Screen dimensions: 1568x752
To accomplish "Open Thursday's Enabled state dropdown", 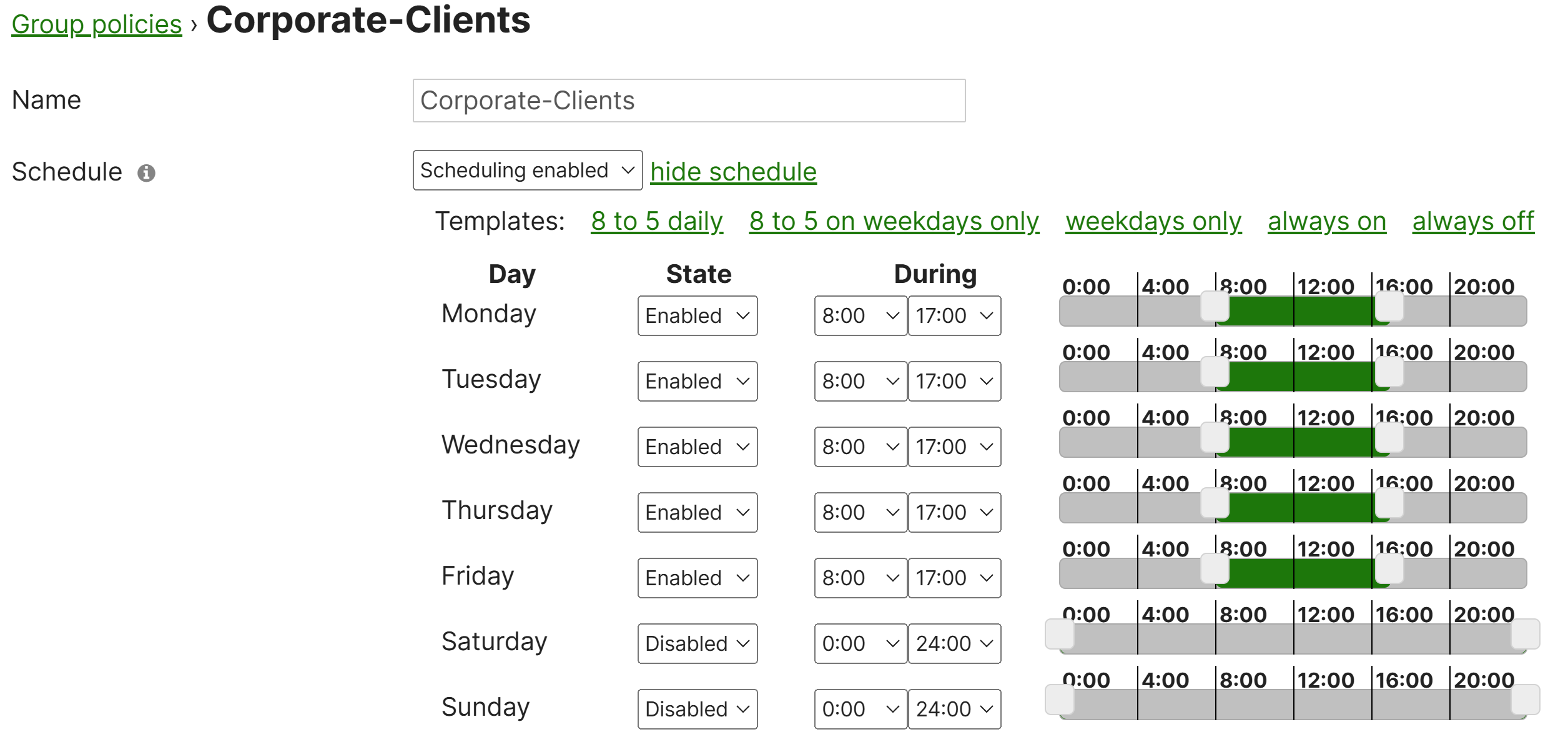I will (698, 512).
